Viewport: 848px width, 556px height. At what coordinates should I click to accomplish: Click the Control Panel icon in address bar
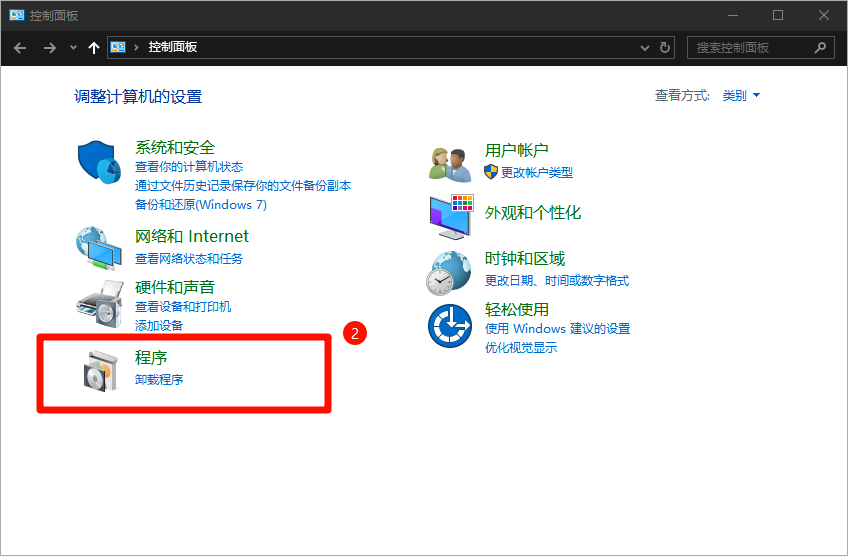click(x=118, y=47)
